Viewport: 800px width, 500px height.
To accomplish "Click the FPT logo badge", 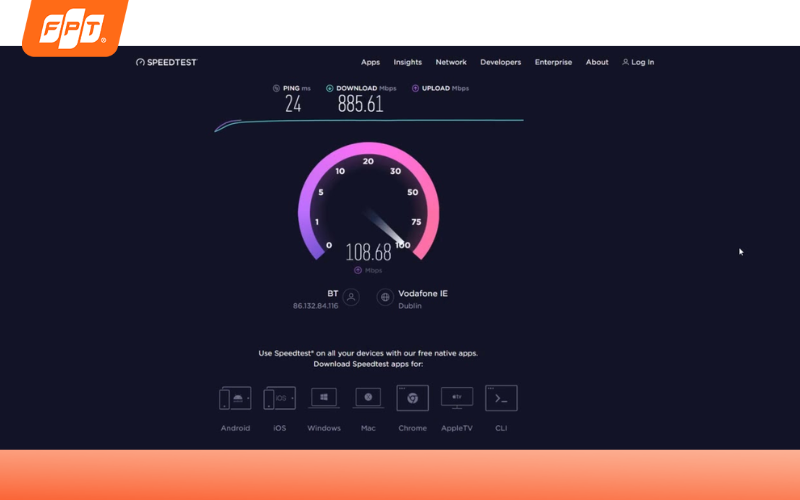I will [x=75, y=27].
